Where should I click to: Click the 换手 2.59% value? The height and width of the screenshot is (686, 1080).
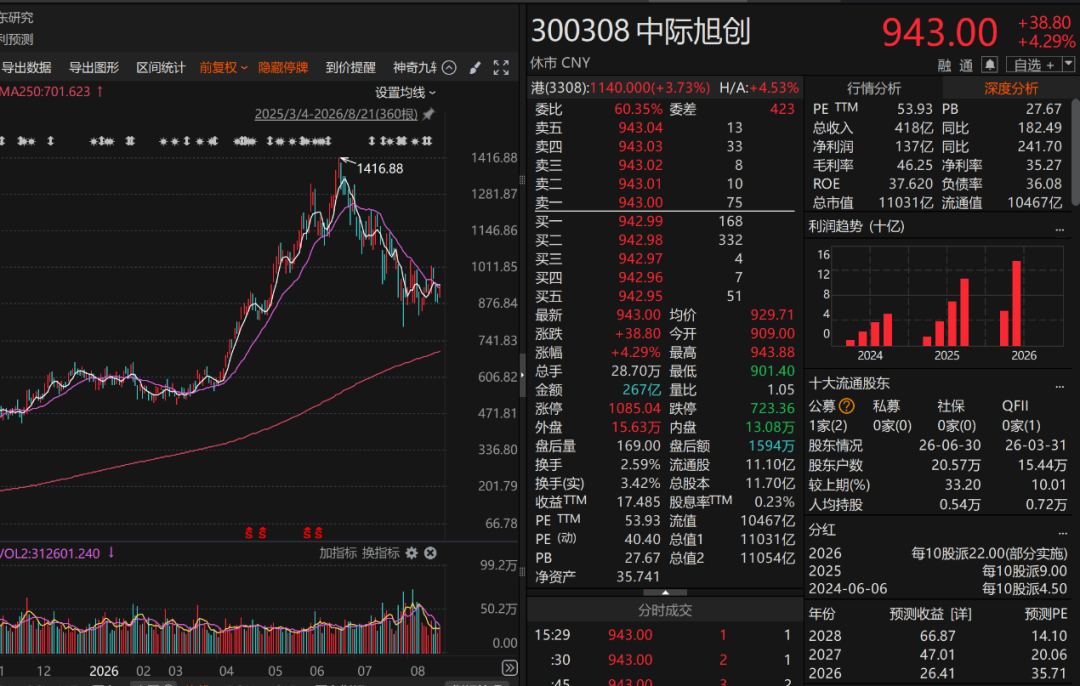point(641,465)
